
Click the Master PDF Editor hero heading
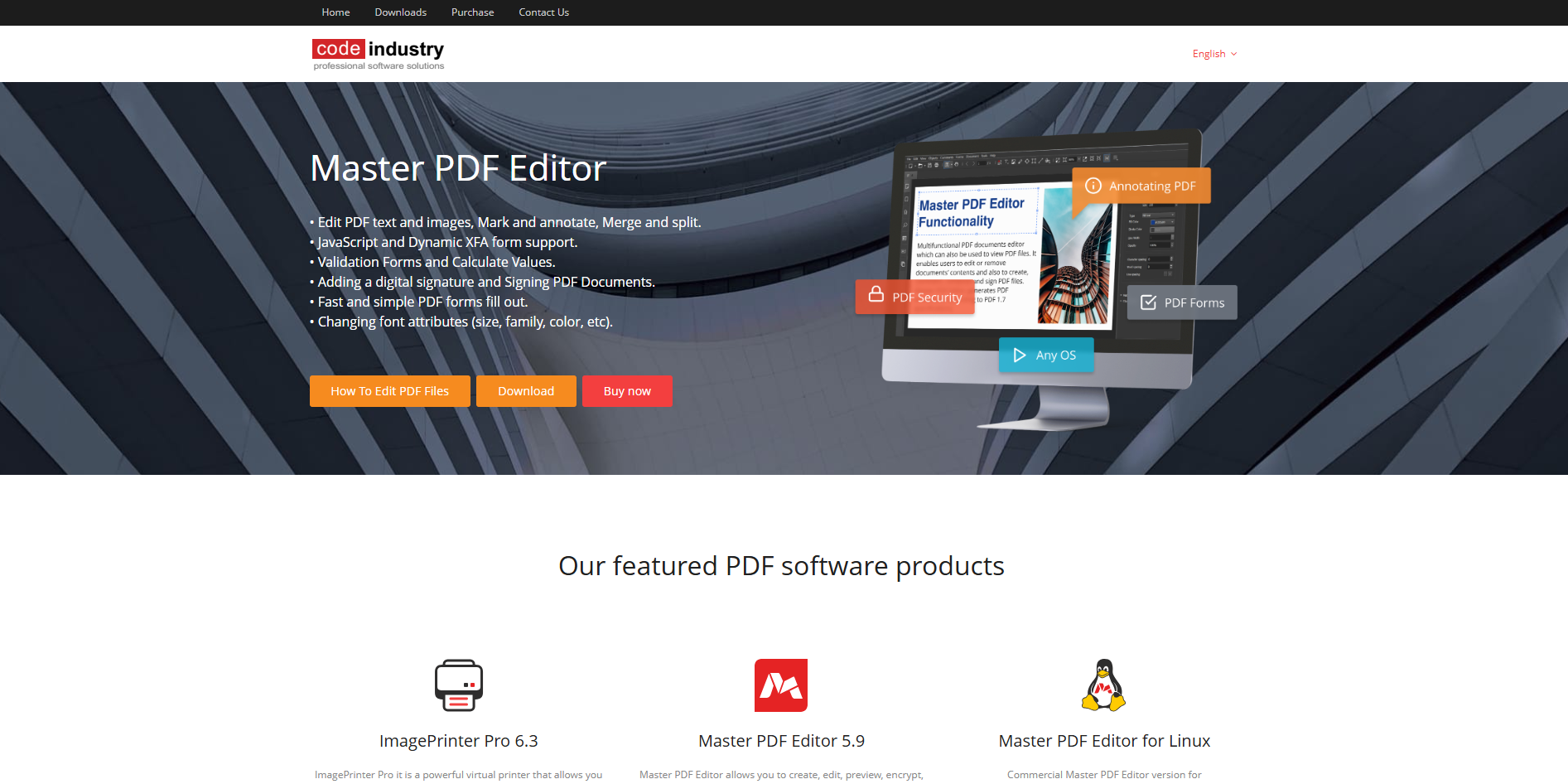pos(458,168)
